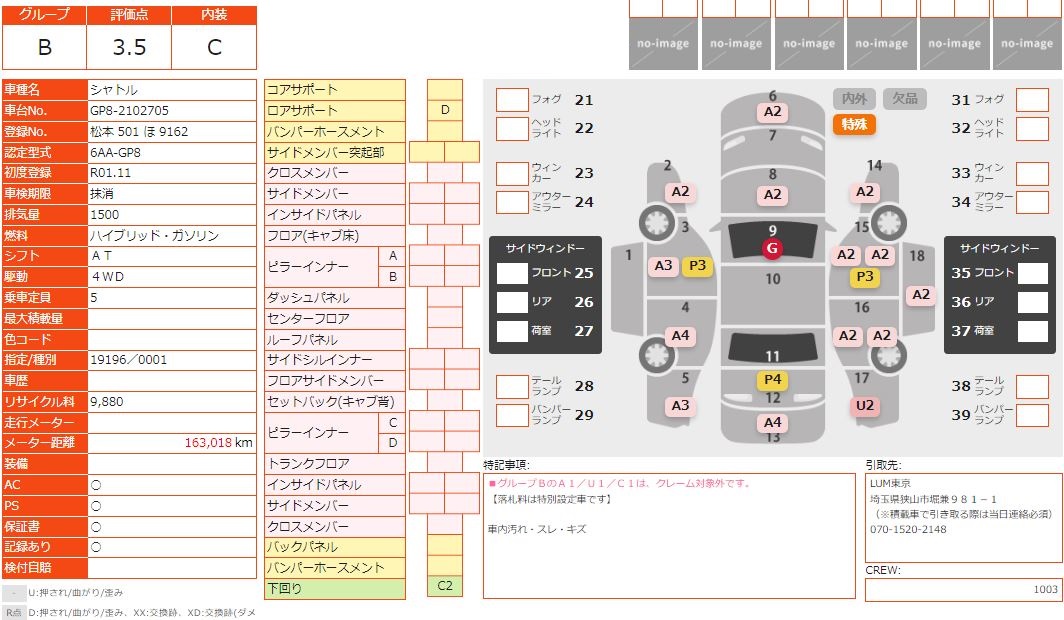The image size is (1064, 620).
Task: Open the first no-image thumbnail
Action: (x=663, y=43)
